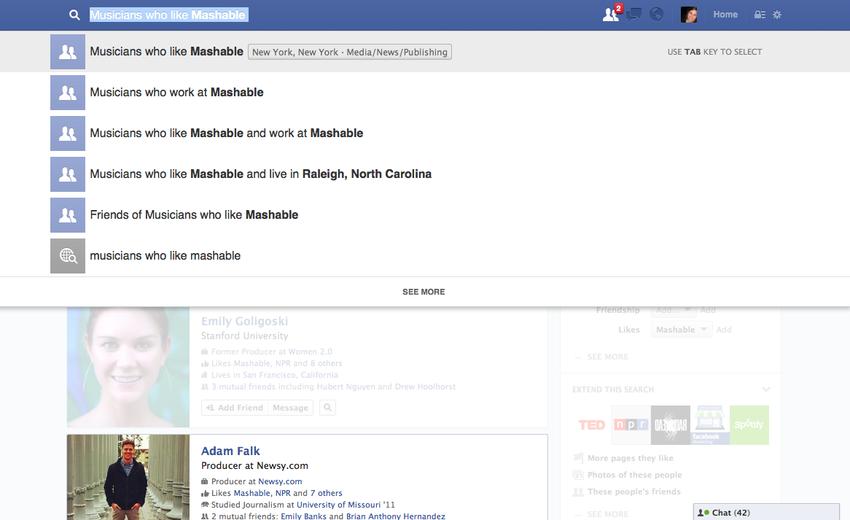Open friend requests notifications icon

click(611, 14)
